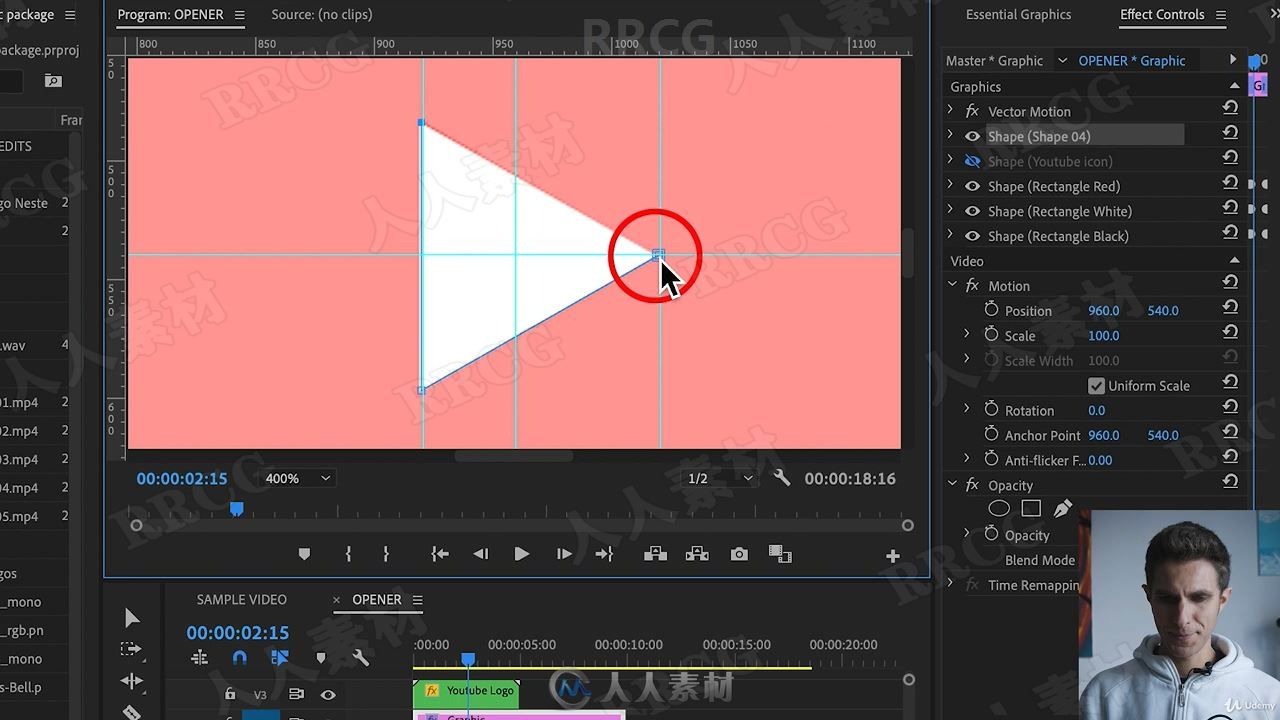Hide Shape (Shape 04) layer eye

coord(972,136)
